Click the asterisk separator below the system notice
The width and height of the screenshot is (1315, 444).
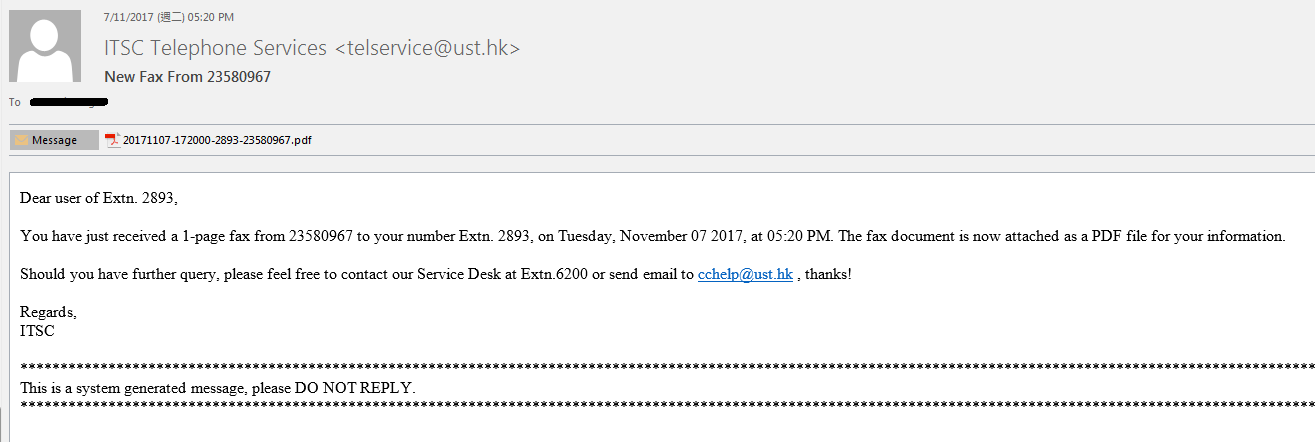[667, 406]
